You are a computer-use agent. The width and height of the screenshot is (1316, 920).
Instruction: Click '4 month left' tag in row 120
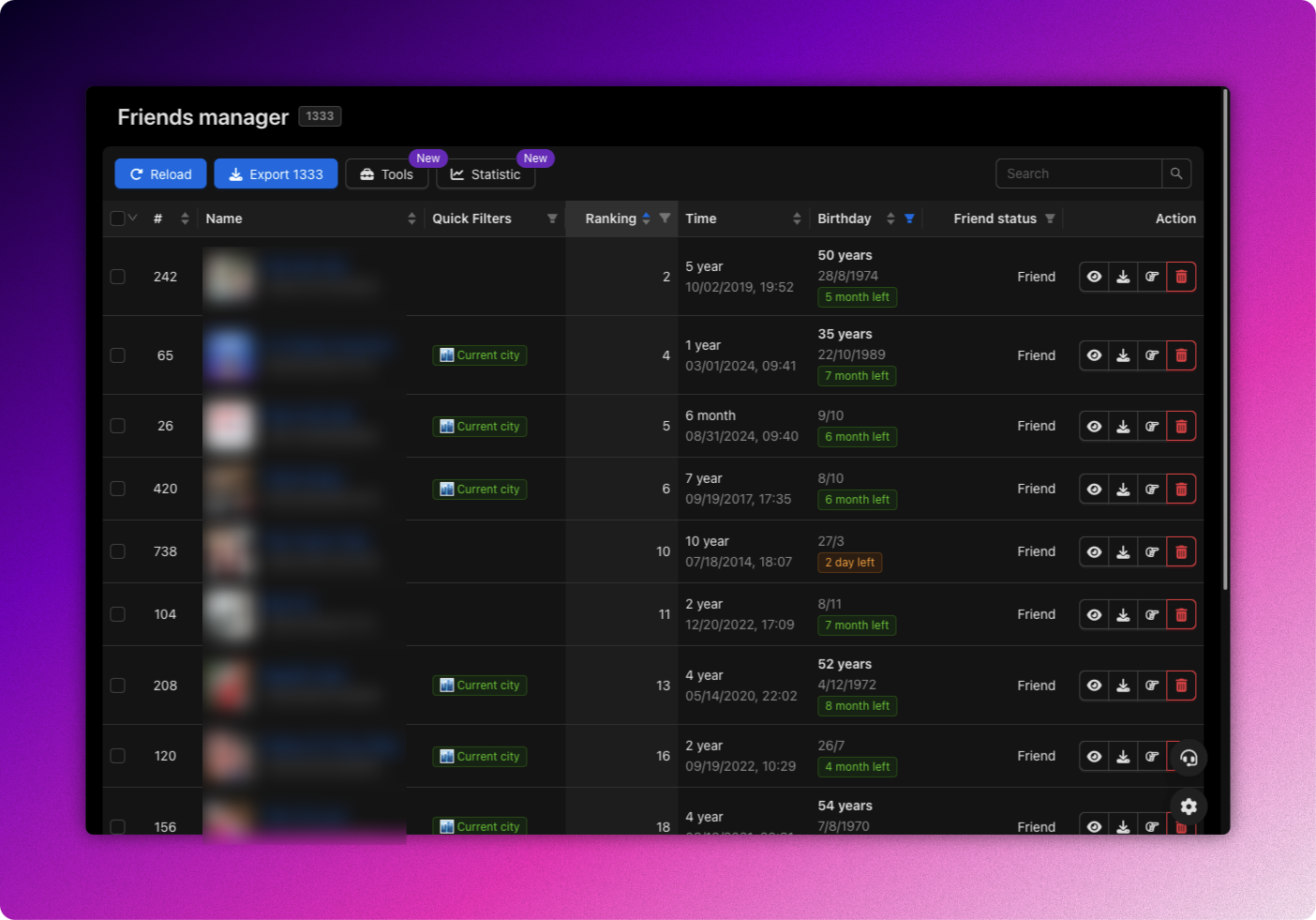coord(858,767)
